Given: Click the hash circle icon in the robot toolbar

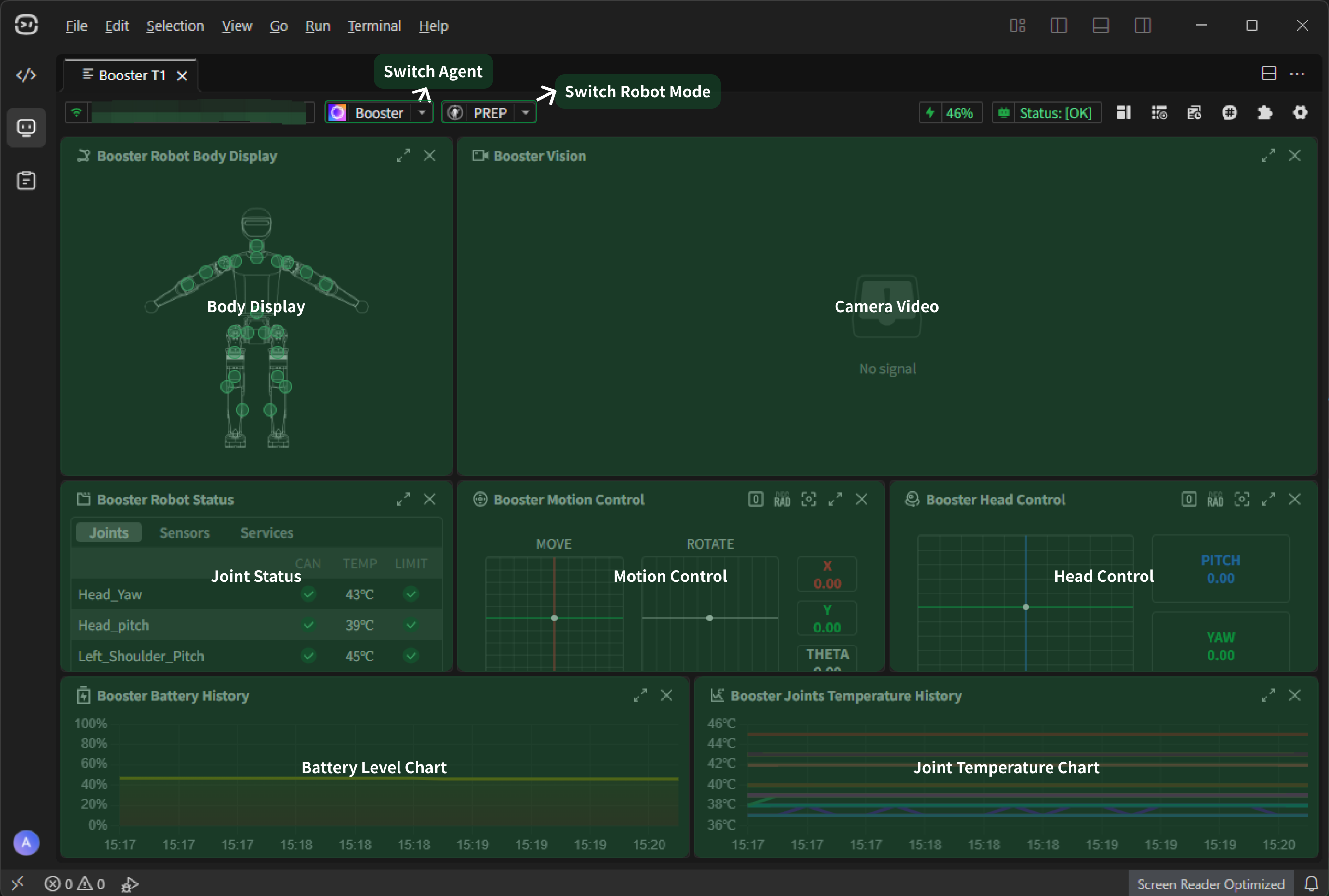Looking at the screenshot, I should [x=1230, y=113].
